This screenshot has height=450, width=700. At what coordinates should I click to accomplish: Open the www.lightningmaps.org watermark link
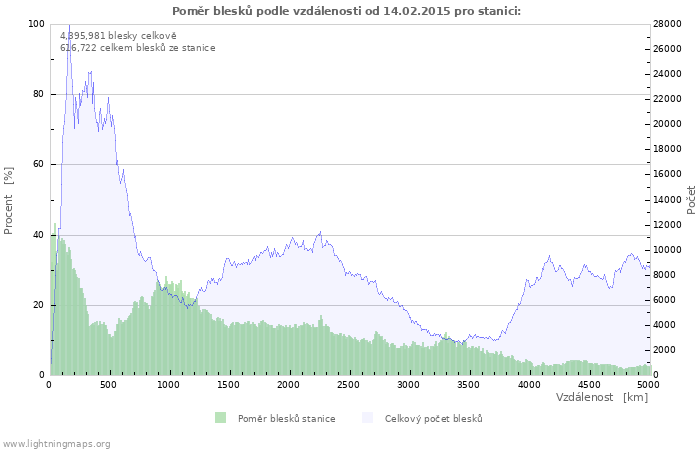tap(56, 443)
